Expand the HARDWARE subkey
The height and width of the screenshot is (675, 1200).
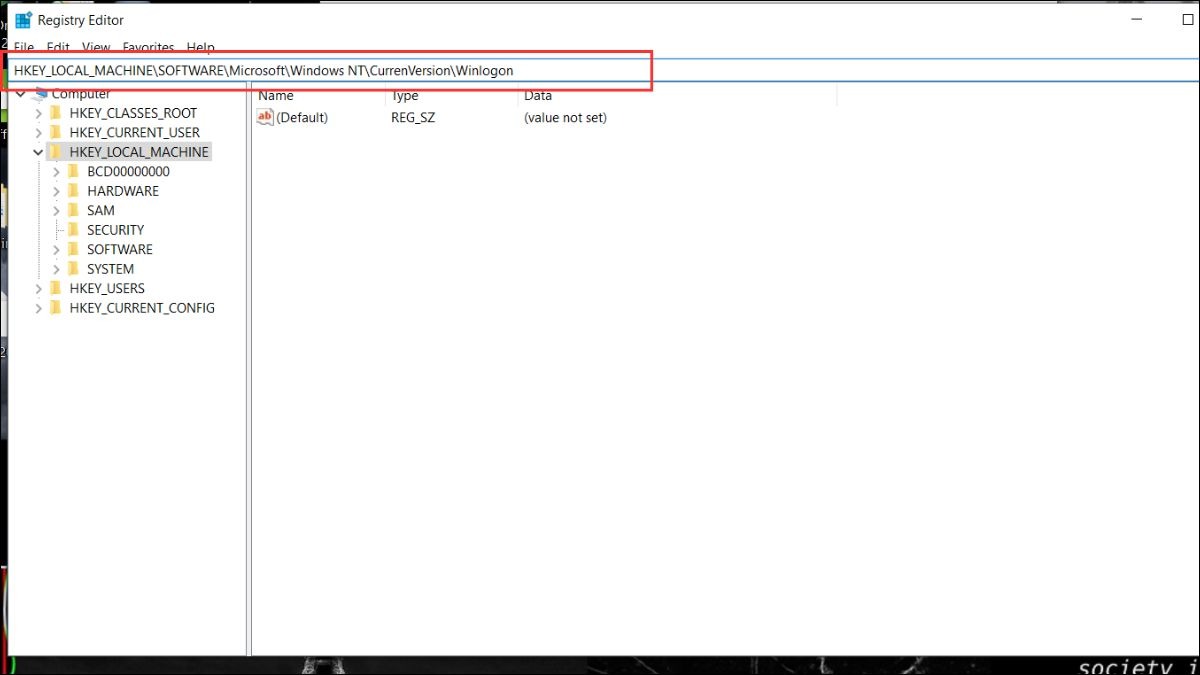tap(56, 191)
